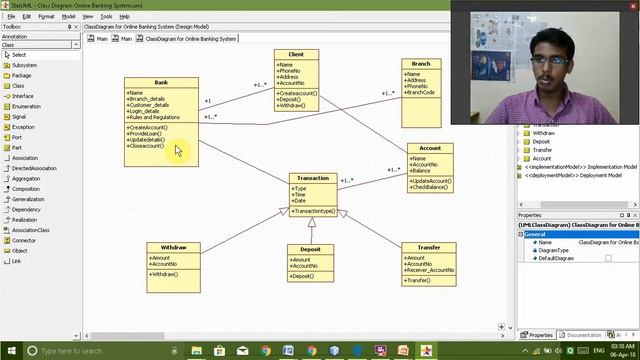The width and height of the screenshot is (640, 360).
Task: Close the Toolbox panel
Action: [x=76, y=27]
